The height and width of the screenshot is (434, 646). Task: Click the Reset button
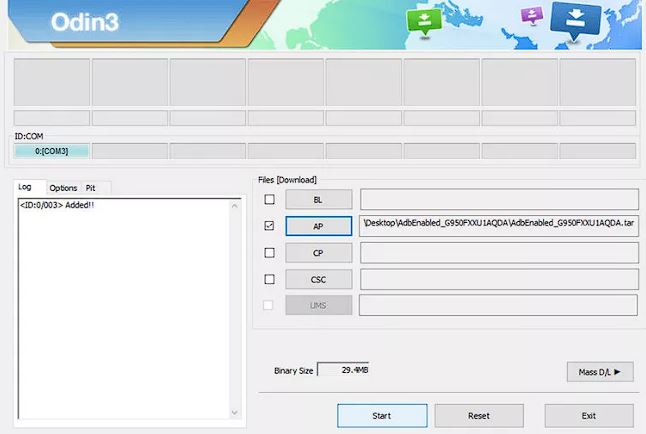pyautogui.click(x=479, y=415)
